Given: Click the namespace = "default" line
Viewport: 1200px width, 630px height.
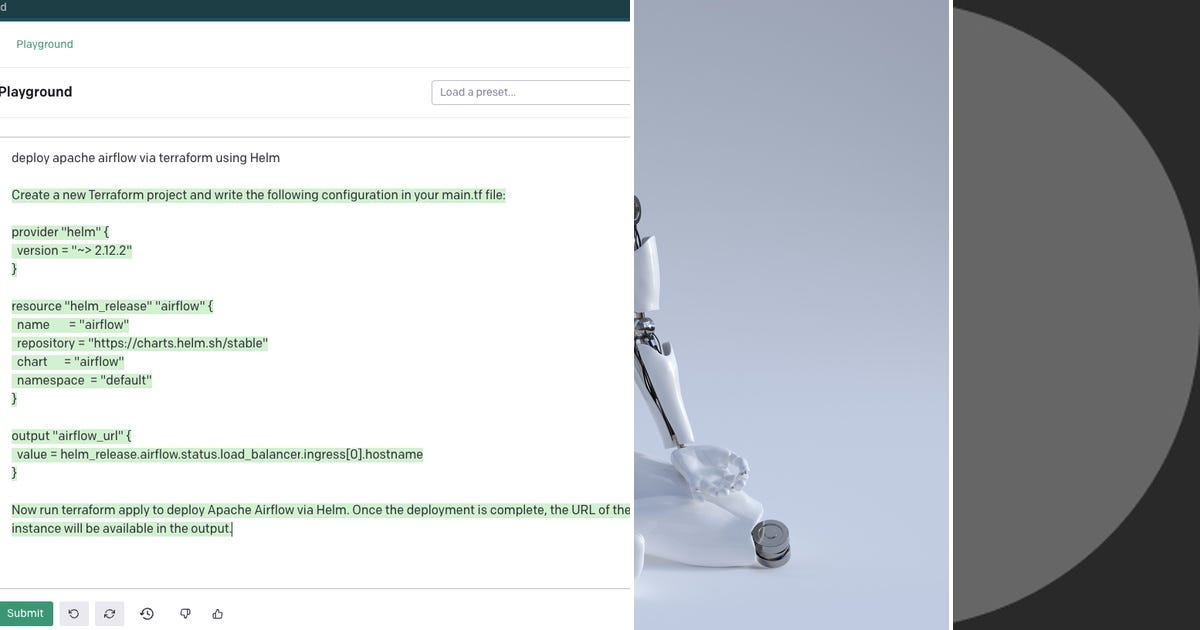Looking at the screenshot, I should coord(82,380).
